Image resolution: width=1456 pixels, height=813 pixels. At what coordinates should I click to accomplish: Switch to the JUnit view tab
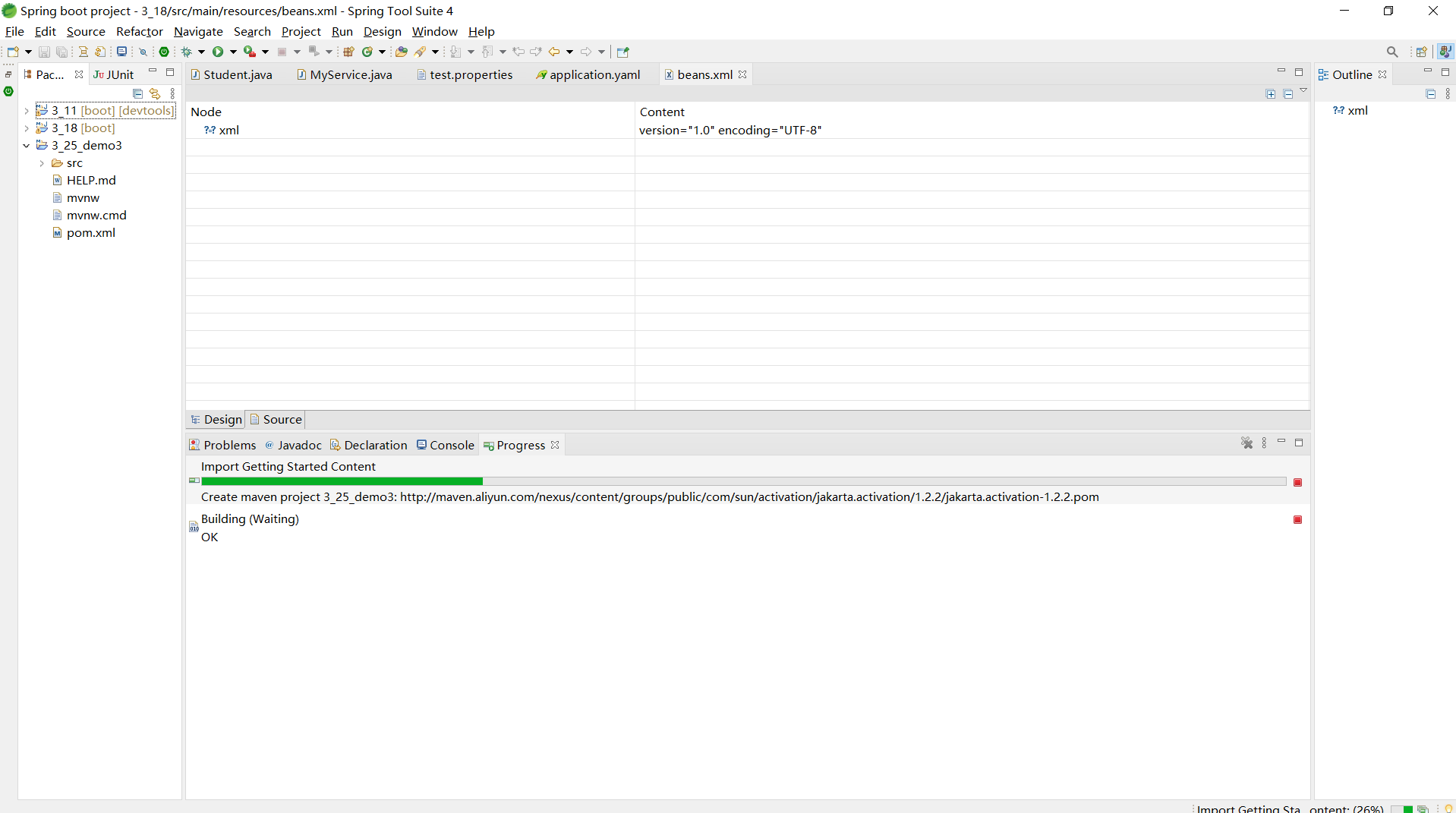tap(114, 74)
